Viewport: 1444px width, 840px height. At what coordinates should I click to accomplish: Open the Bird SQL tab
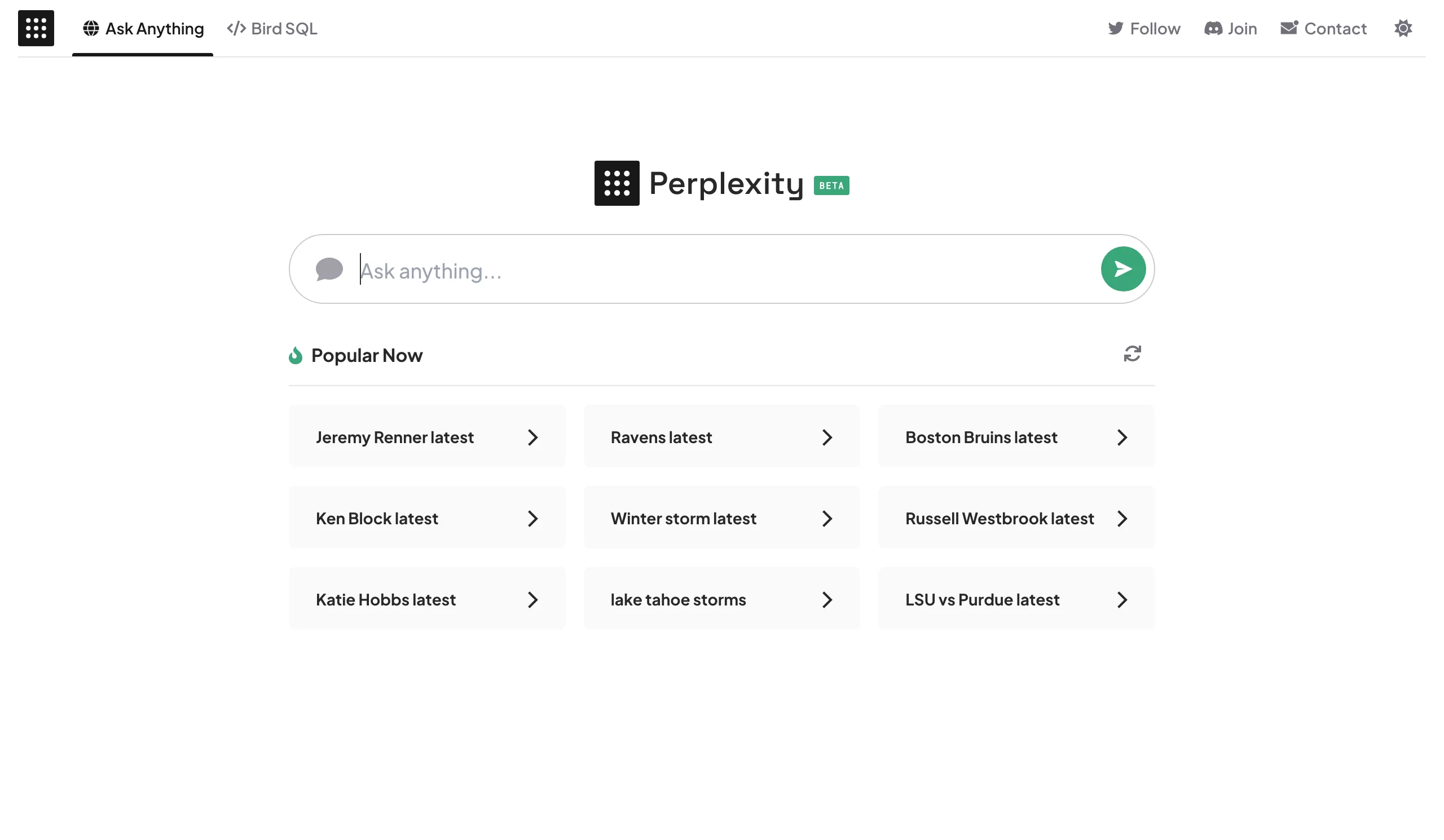point(272,28)
